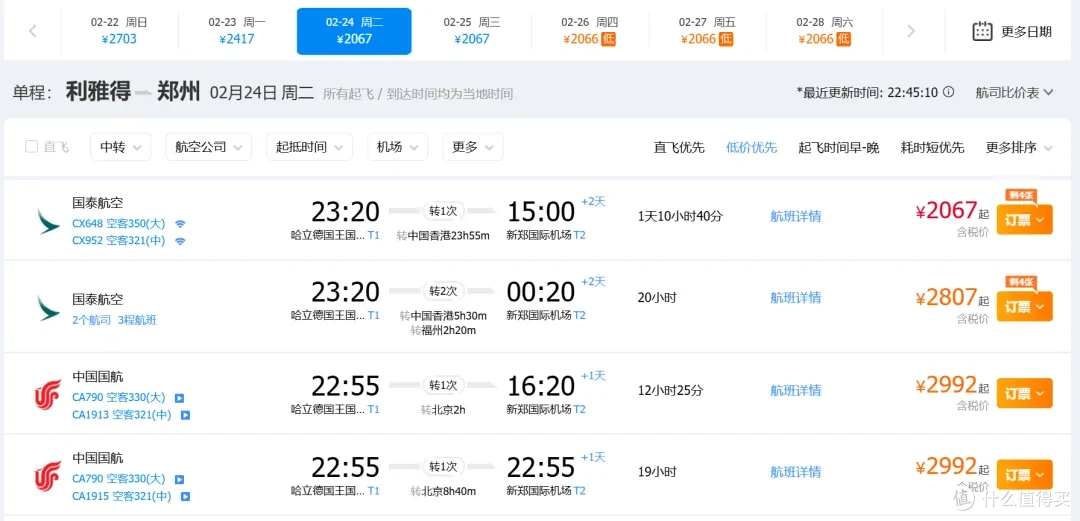Click 12小时25分 duration text

[670, 391]
